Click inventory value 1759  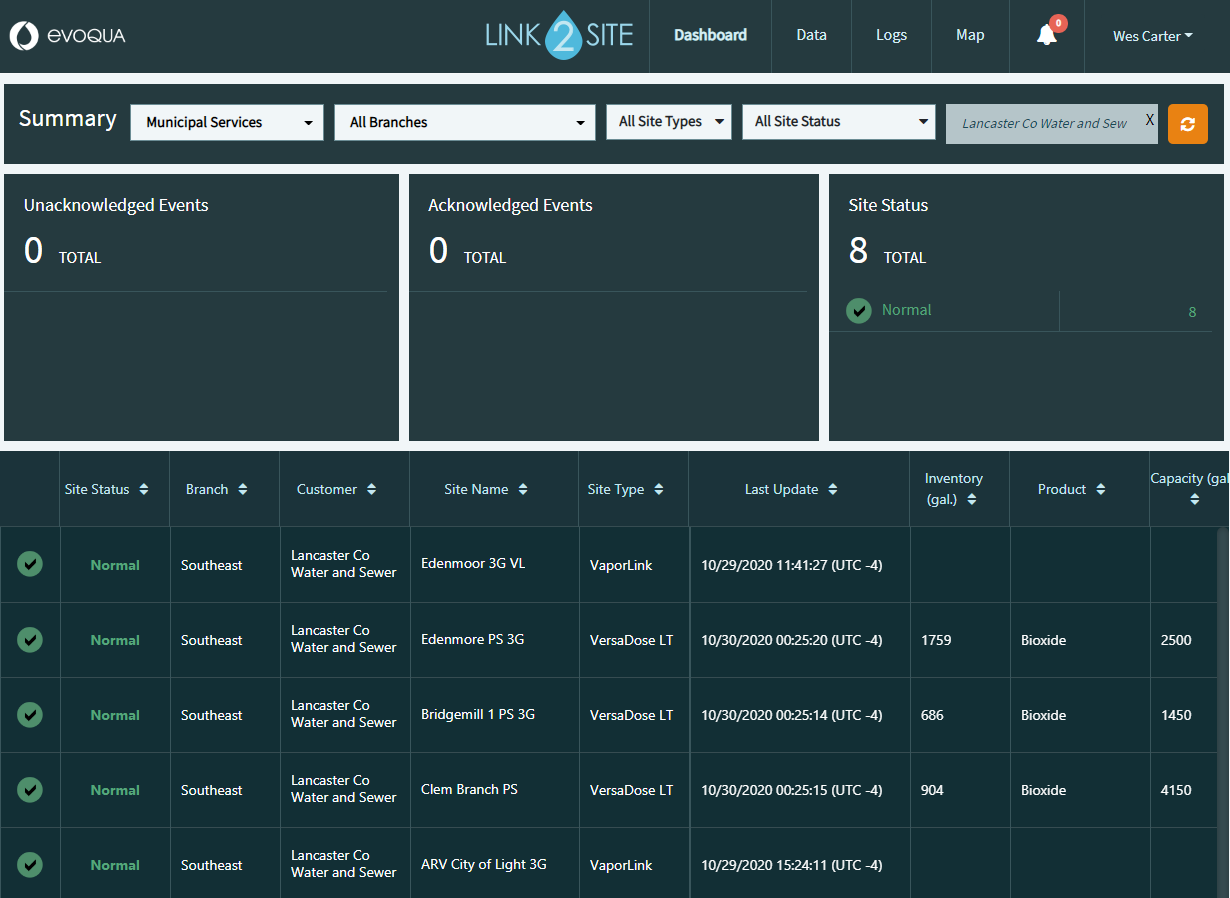click(936, 640)
